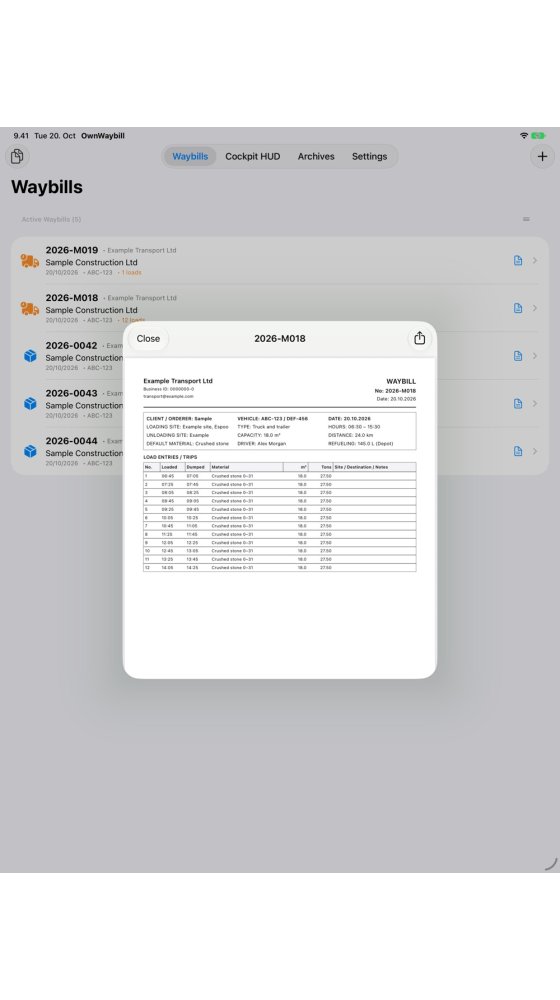The width and height of the screenshot is (560, 1000).
Task: Tap the blue box icon of 2026-0044
Action: click(30, 452)
